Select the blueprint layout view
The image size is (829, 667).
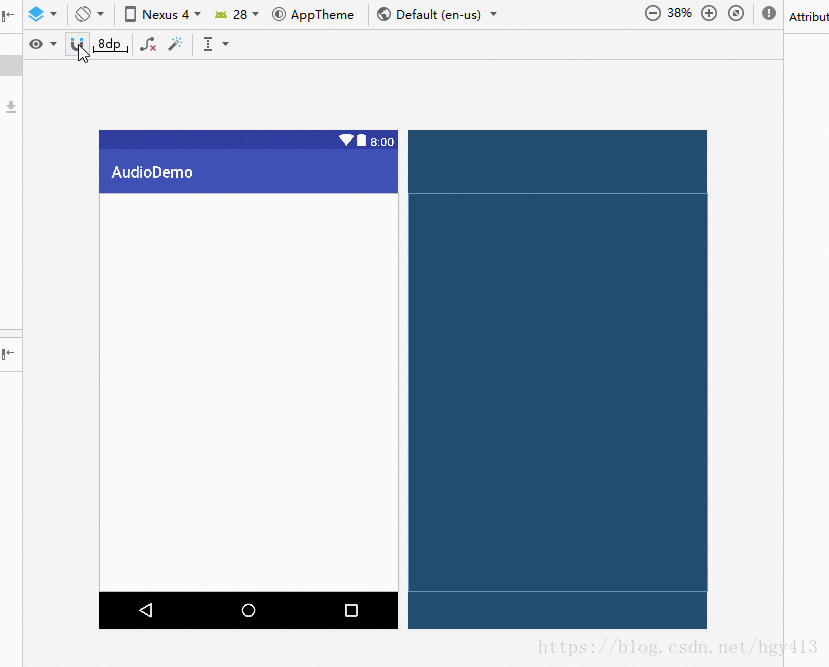coord(557,379)
